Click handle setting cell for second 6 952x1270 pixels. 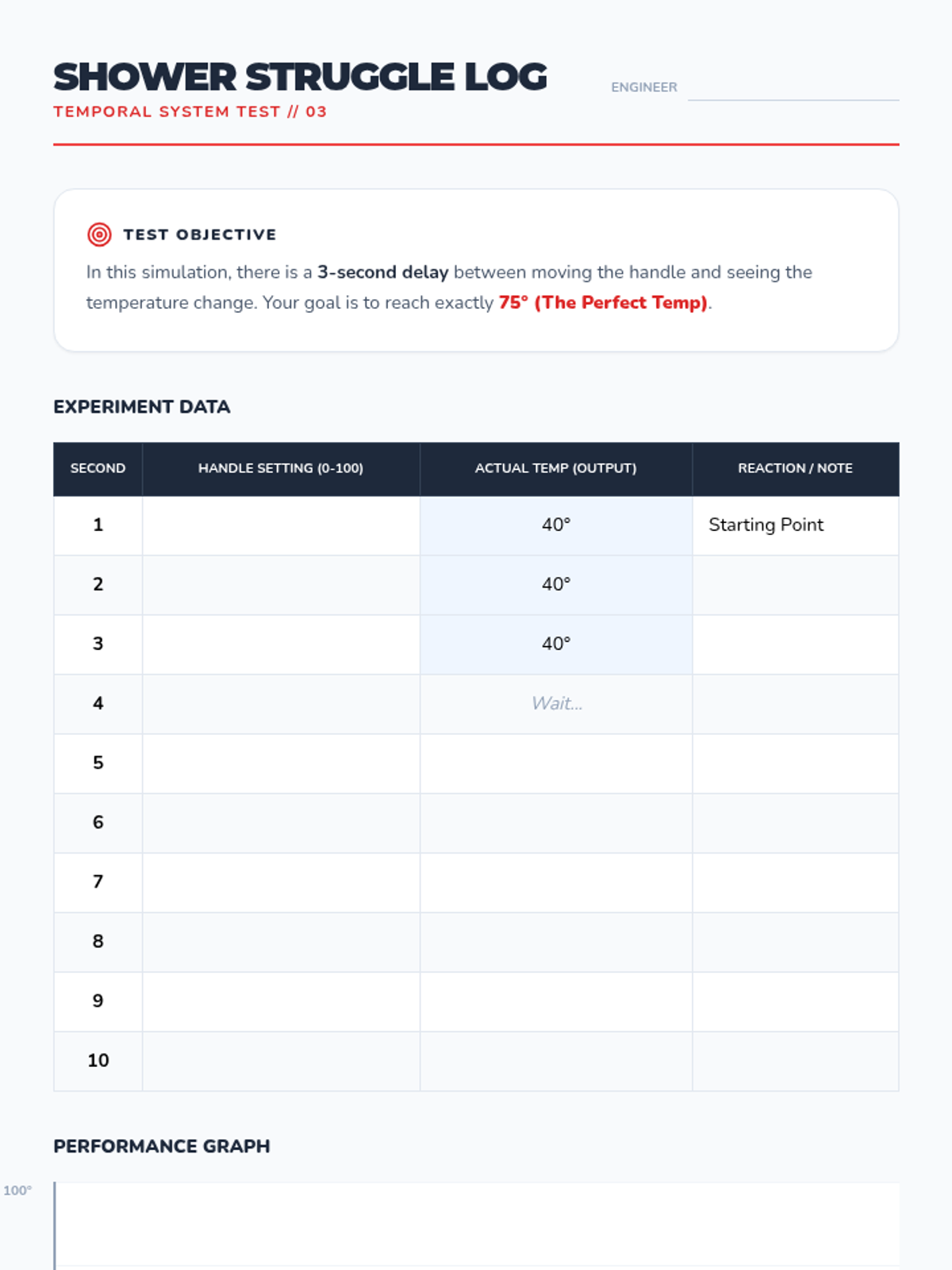281,823
